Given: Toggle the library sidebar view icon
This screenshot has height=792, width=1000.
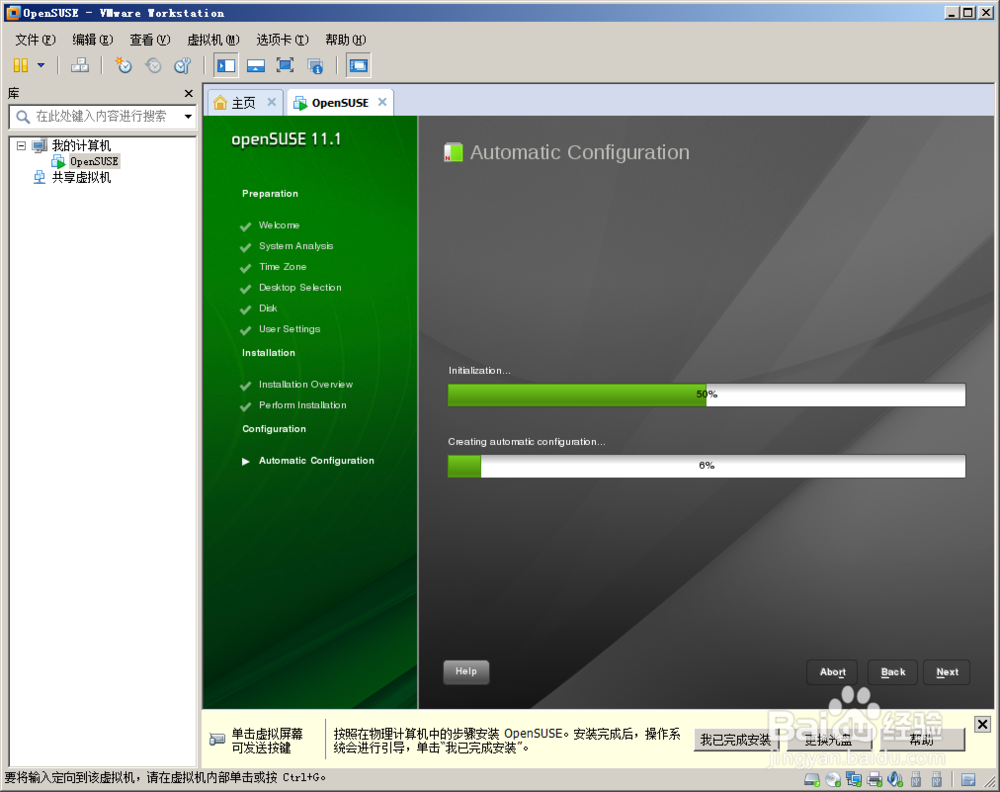Looking at the screenshot, I should pos(226,65).
